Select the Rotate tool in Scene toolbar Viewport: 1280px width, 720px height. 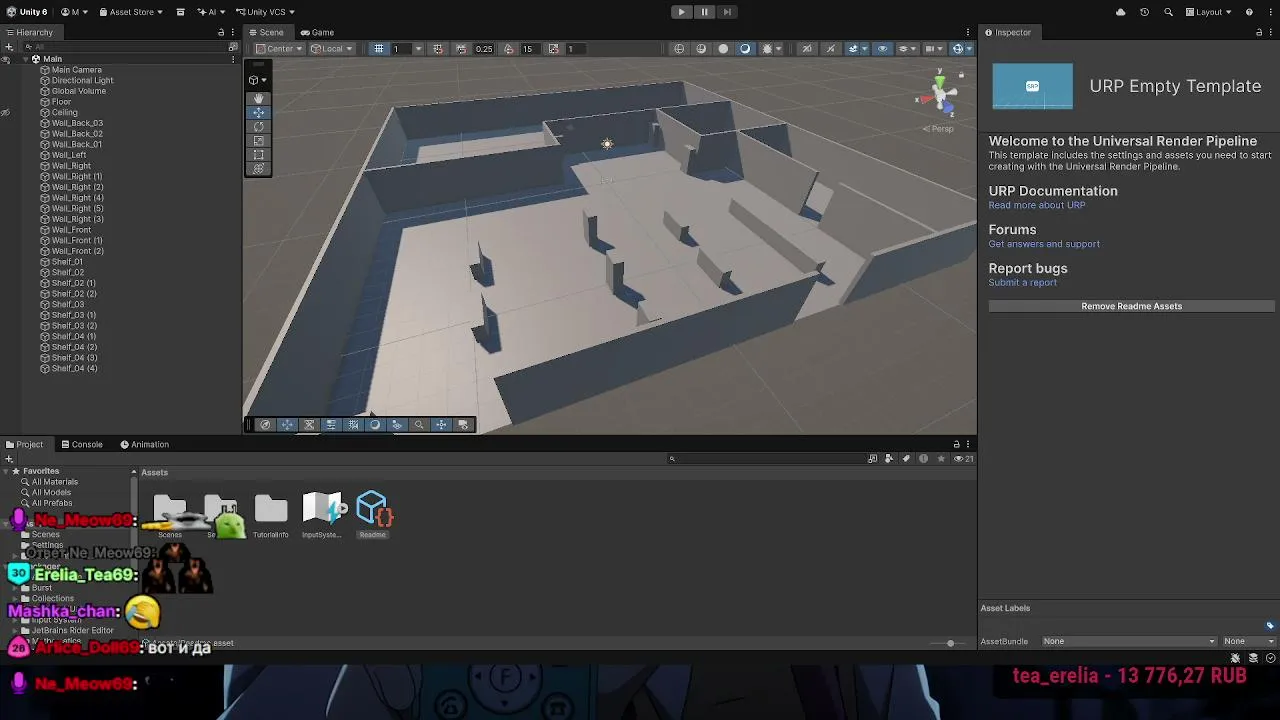(x=259, y=126)
